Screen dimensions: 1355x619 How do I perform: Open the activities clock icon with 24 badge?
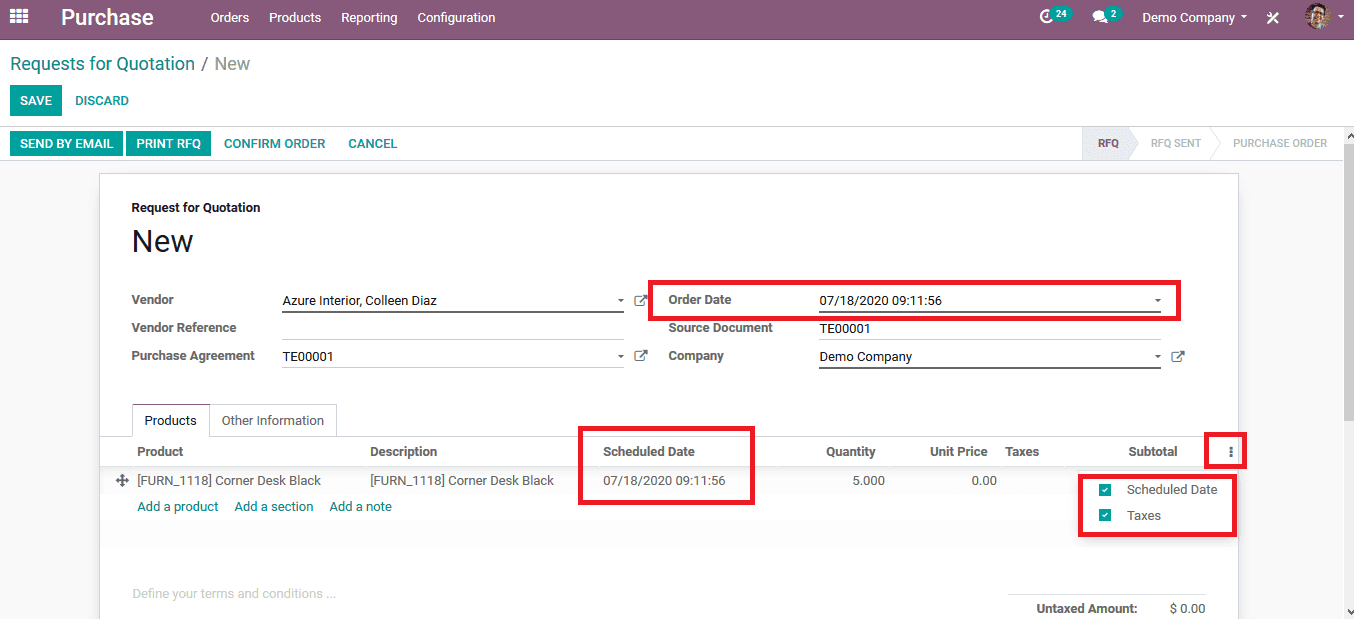(x=1054, y=16)
